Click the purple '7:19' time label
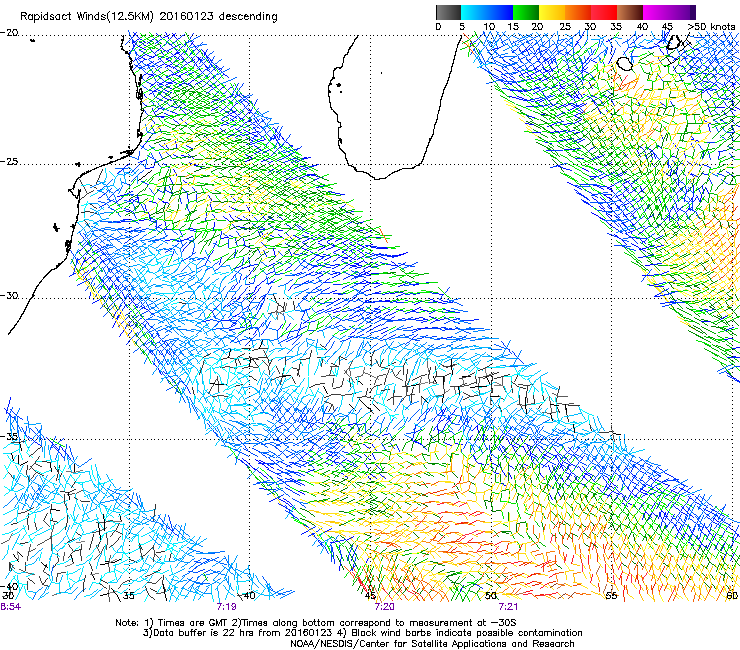Image resolution: width=740 pixels, height=650 pixels. pyautogui.click(x=227, y=607)
